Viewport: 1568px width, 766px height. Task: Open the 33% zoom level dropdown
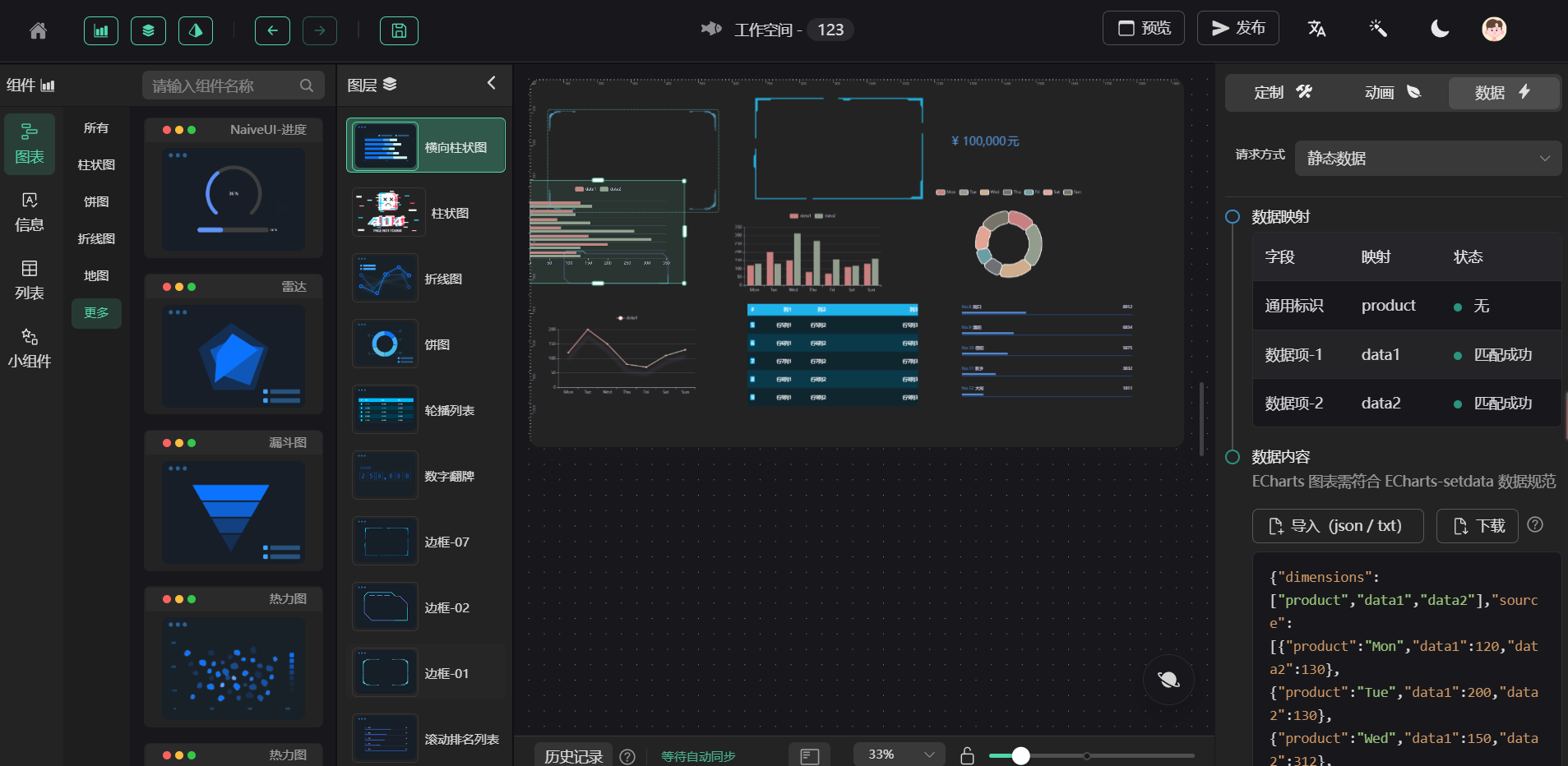(x=898, y=754)
